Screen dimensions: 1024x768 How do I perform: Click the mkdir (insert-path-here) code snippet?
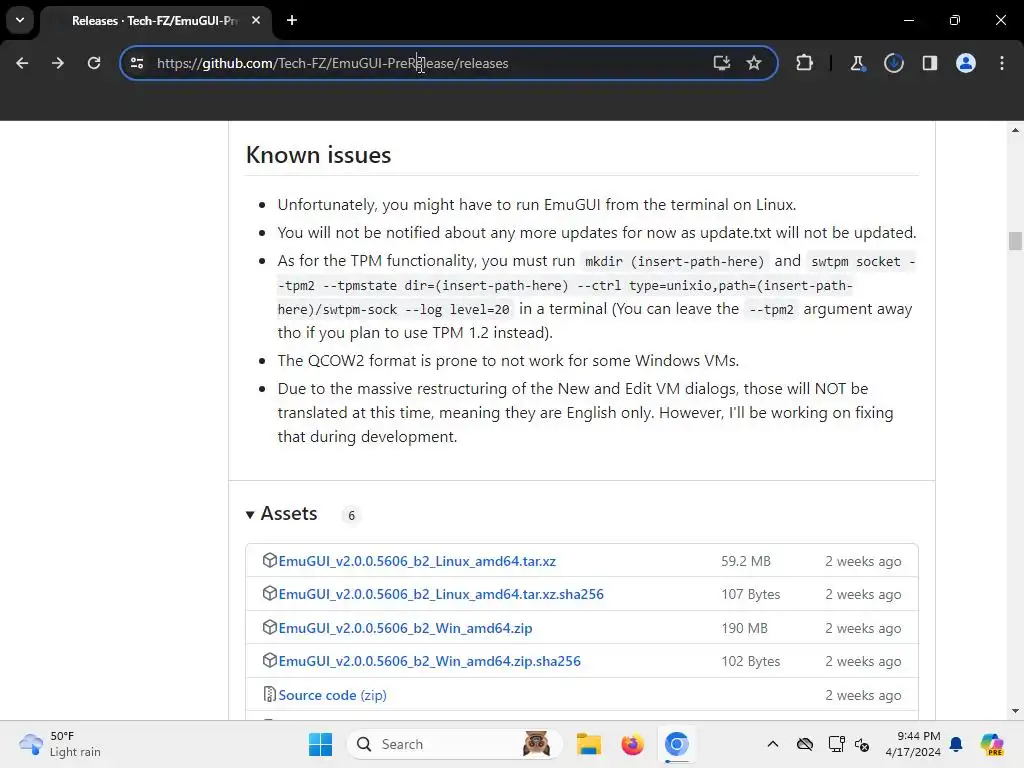coord(674,261)
